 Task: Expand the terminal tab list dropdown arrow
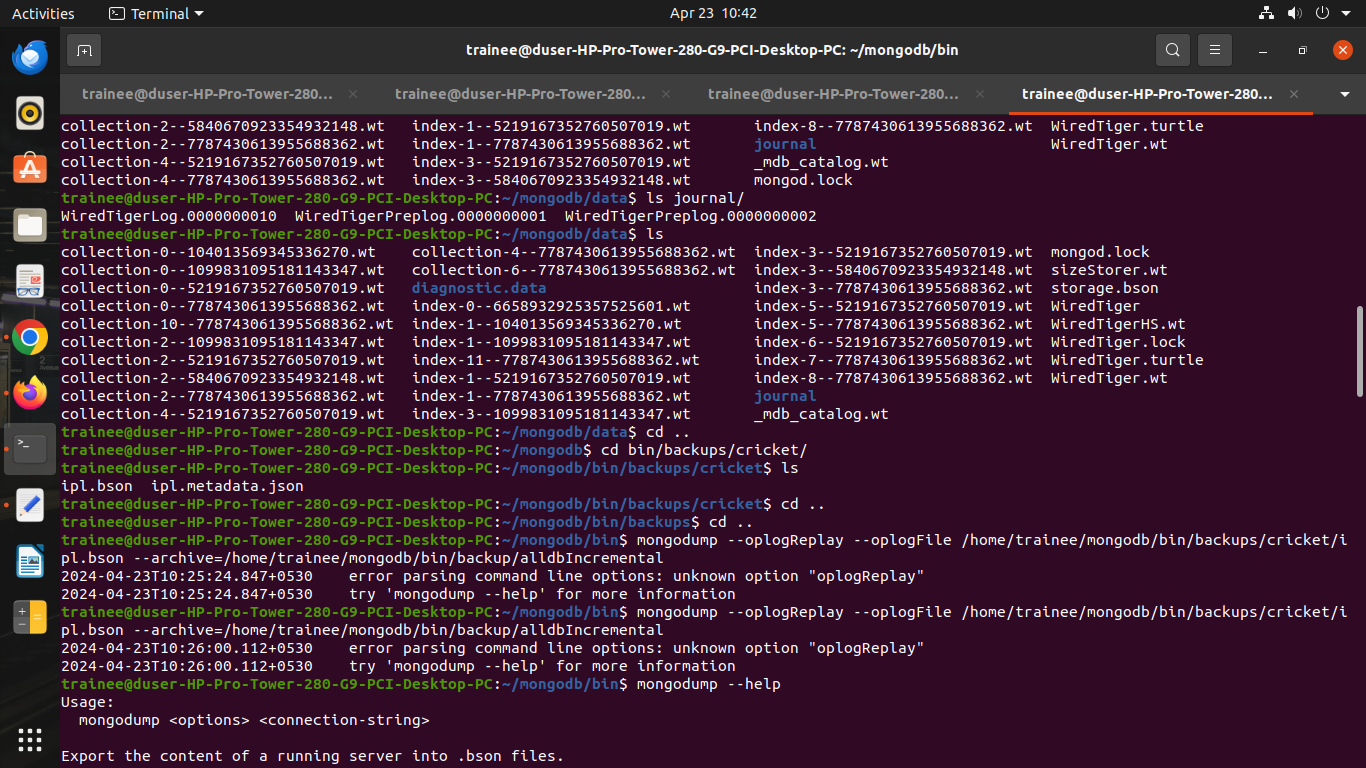1344,94
